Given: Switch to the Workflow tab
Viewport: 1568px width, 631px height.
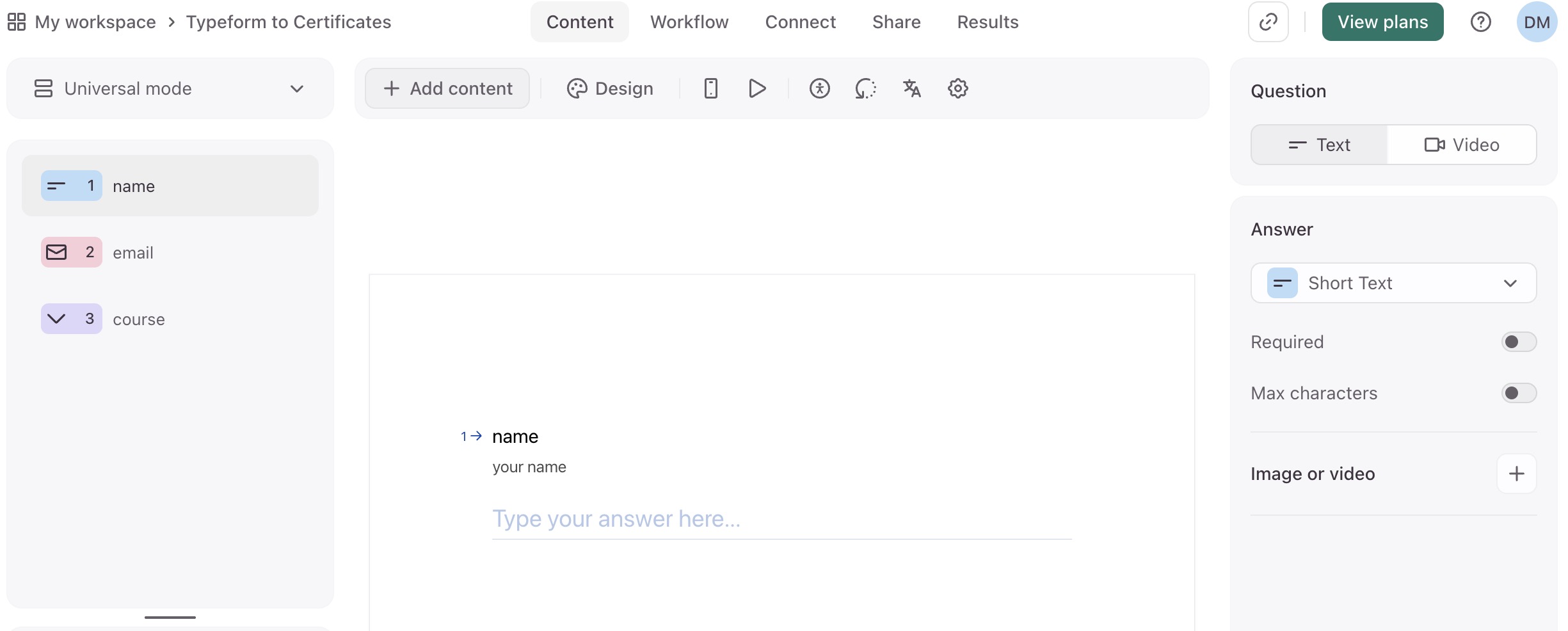Looking at the screenshot, I should (689, 21).
